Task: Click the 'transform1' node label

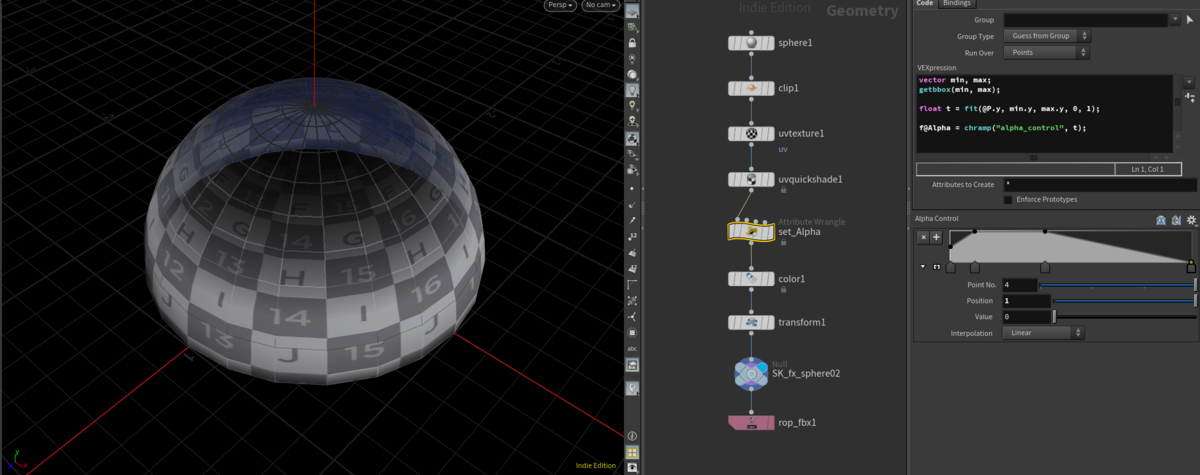Action: [x=801, y=322]
